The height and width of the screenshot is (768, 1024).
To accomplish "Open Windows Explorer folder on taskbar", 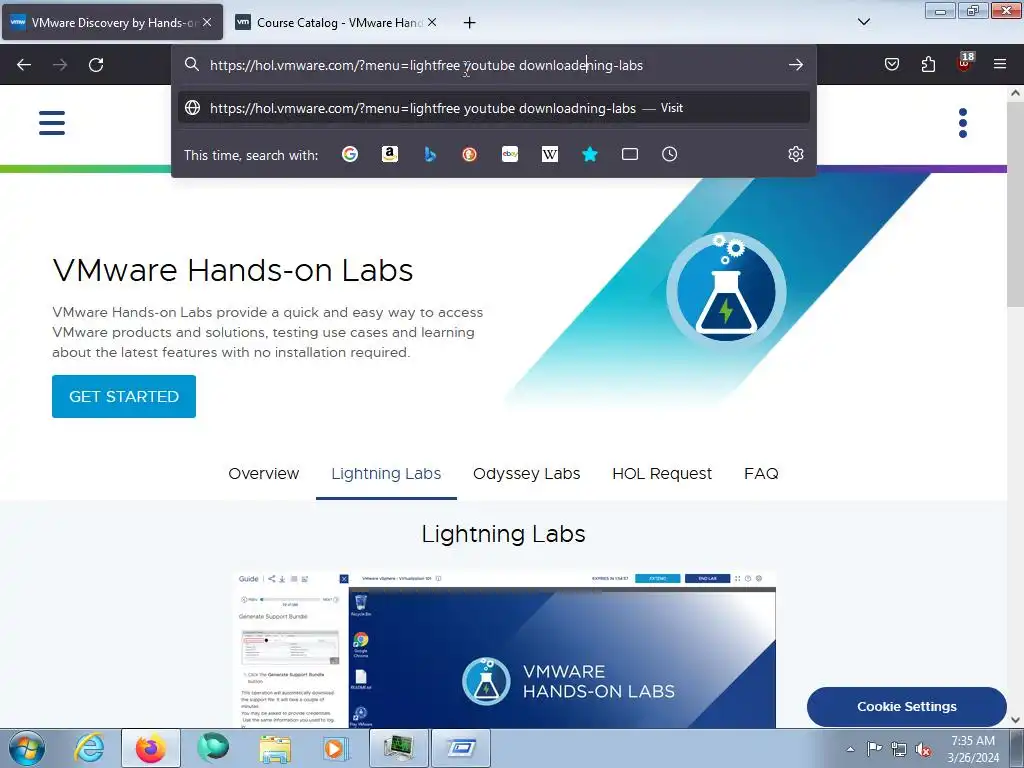I will click(275, 748).
